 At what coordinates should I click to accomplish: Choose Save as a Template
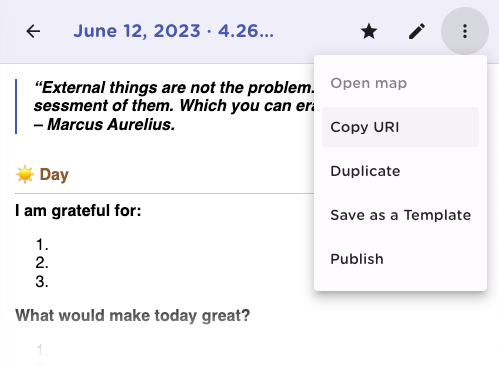(400, 215)
